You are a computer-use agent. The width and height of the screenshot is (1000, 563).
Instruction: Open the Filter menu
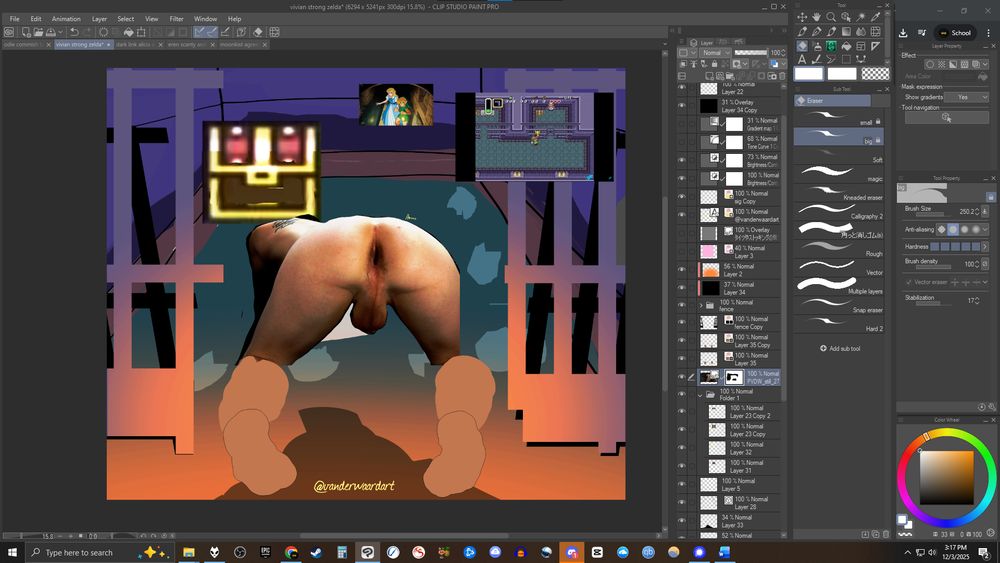click(x=176, y=19)
